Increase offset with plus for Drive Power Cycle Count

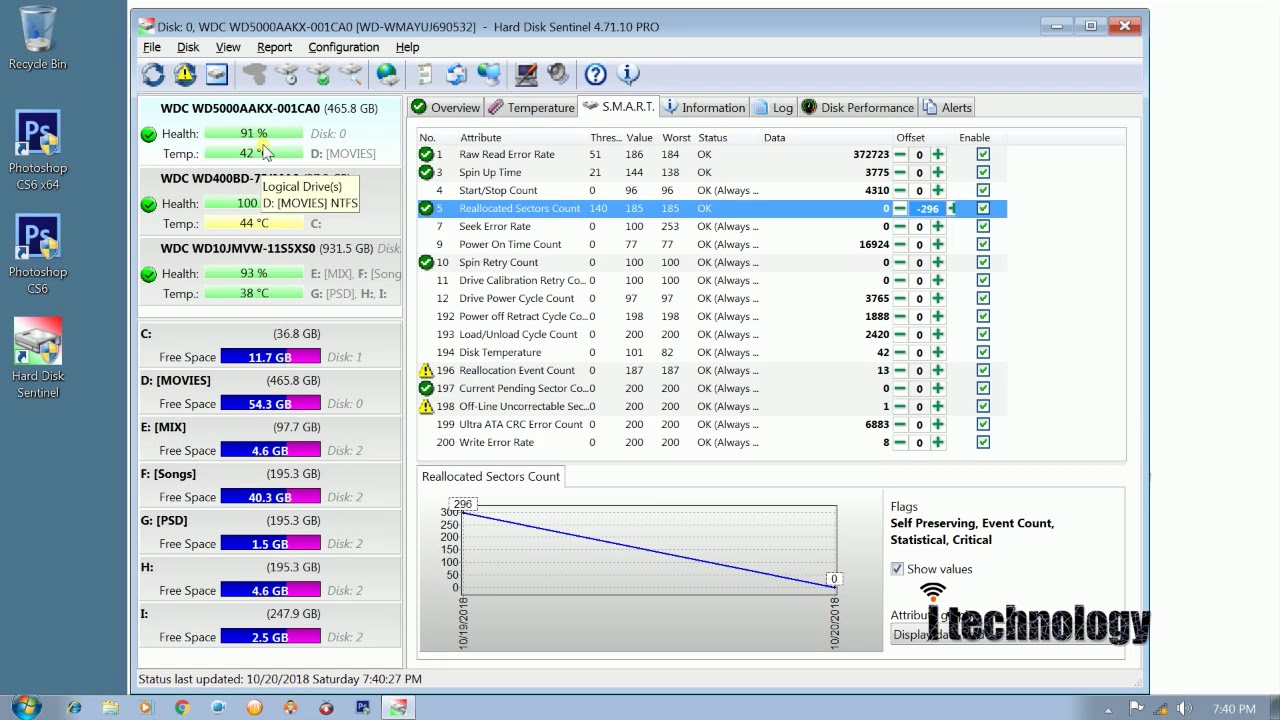(x=938, y=299)
